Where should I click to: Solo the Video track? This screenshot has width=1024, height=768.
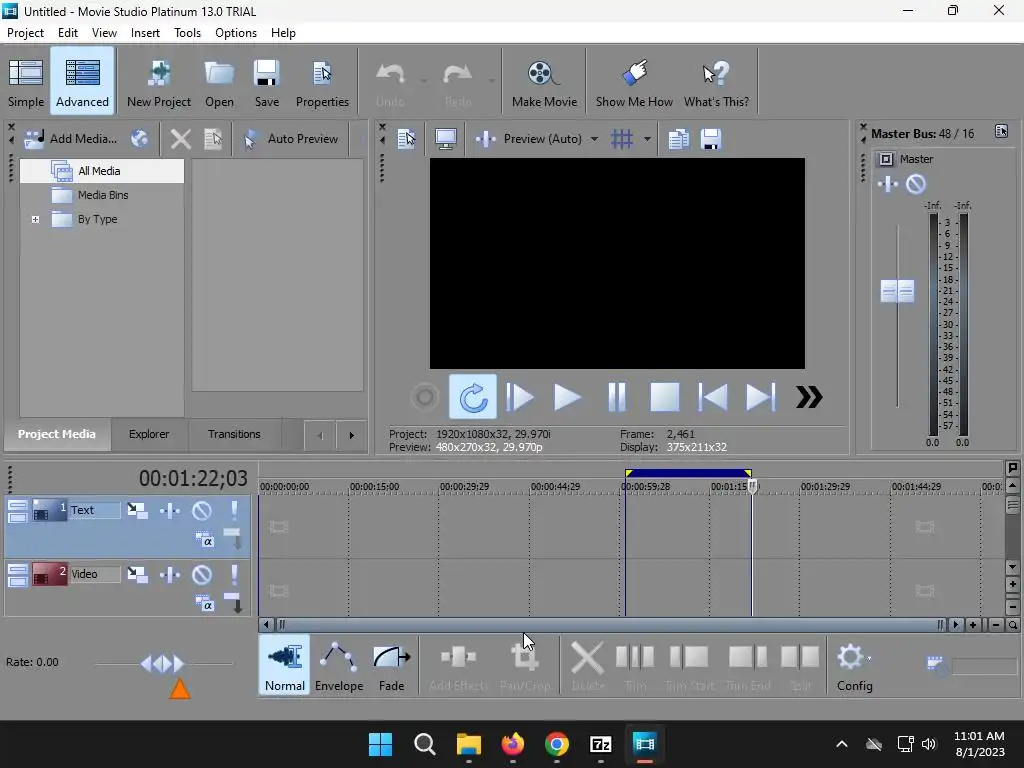click(234, 574)
